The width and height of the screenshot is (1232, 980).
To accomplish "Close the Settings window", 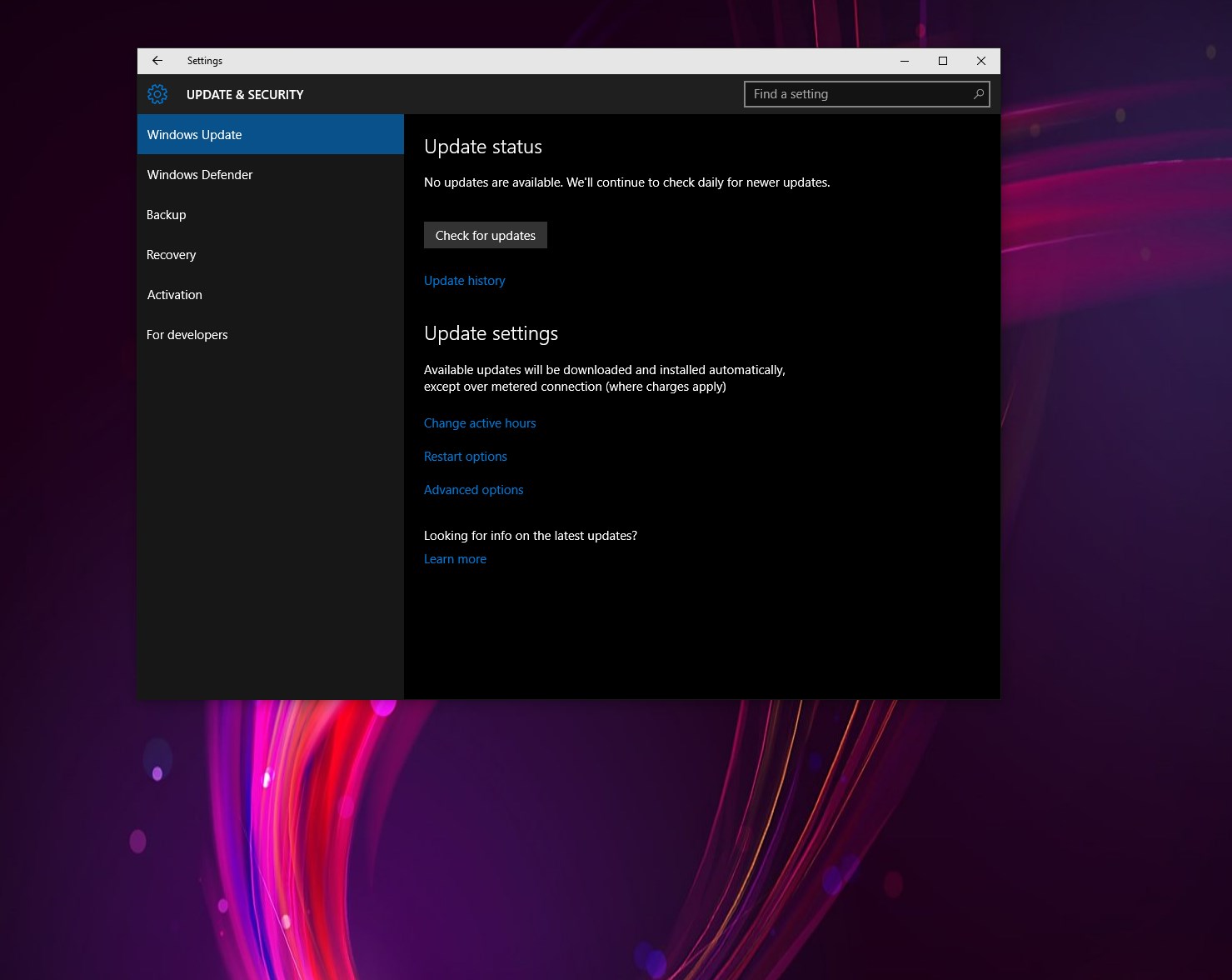I will [981, 61].
